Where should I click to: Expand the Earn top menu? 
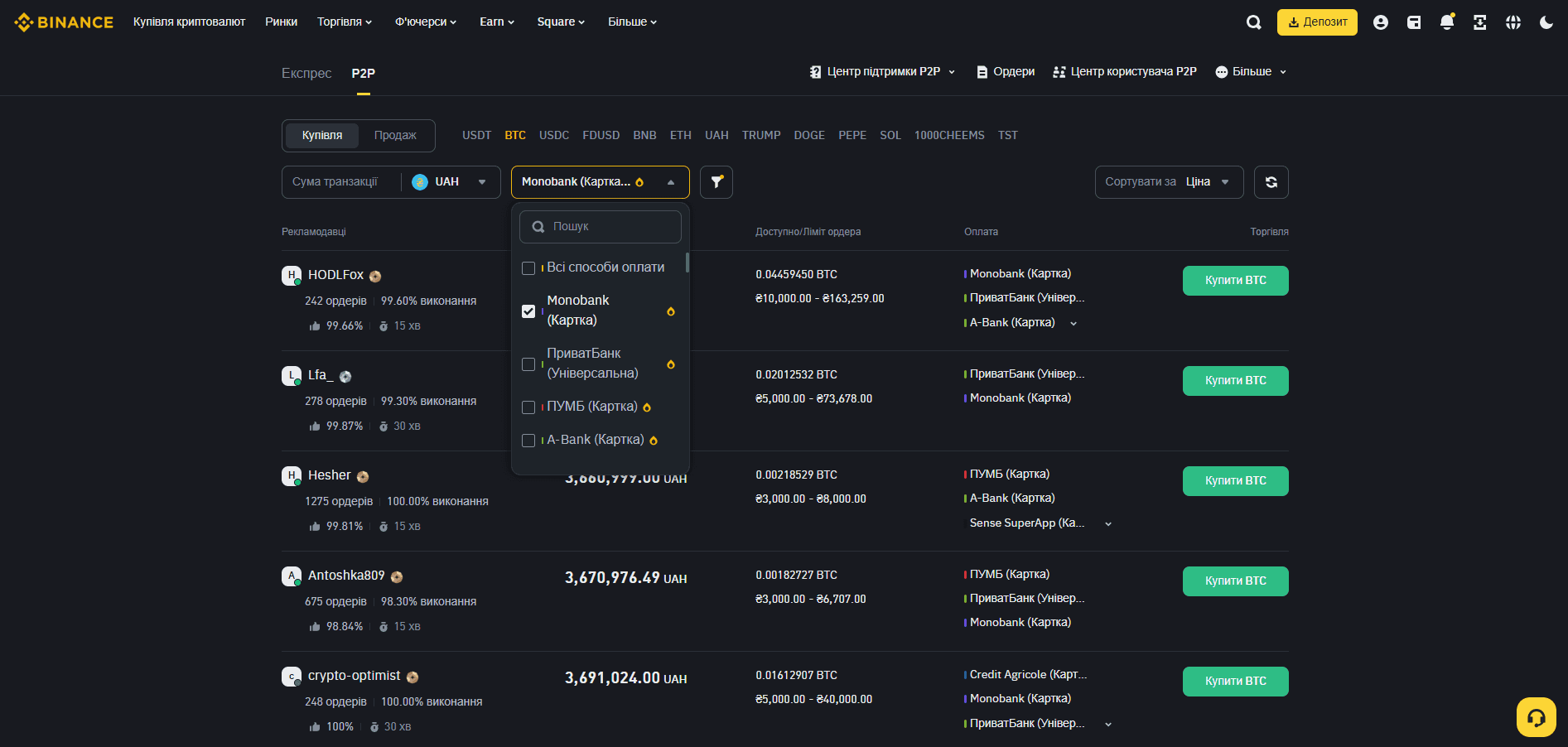click(497, 22)
